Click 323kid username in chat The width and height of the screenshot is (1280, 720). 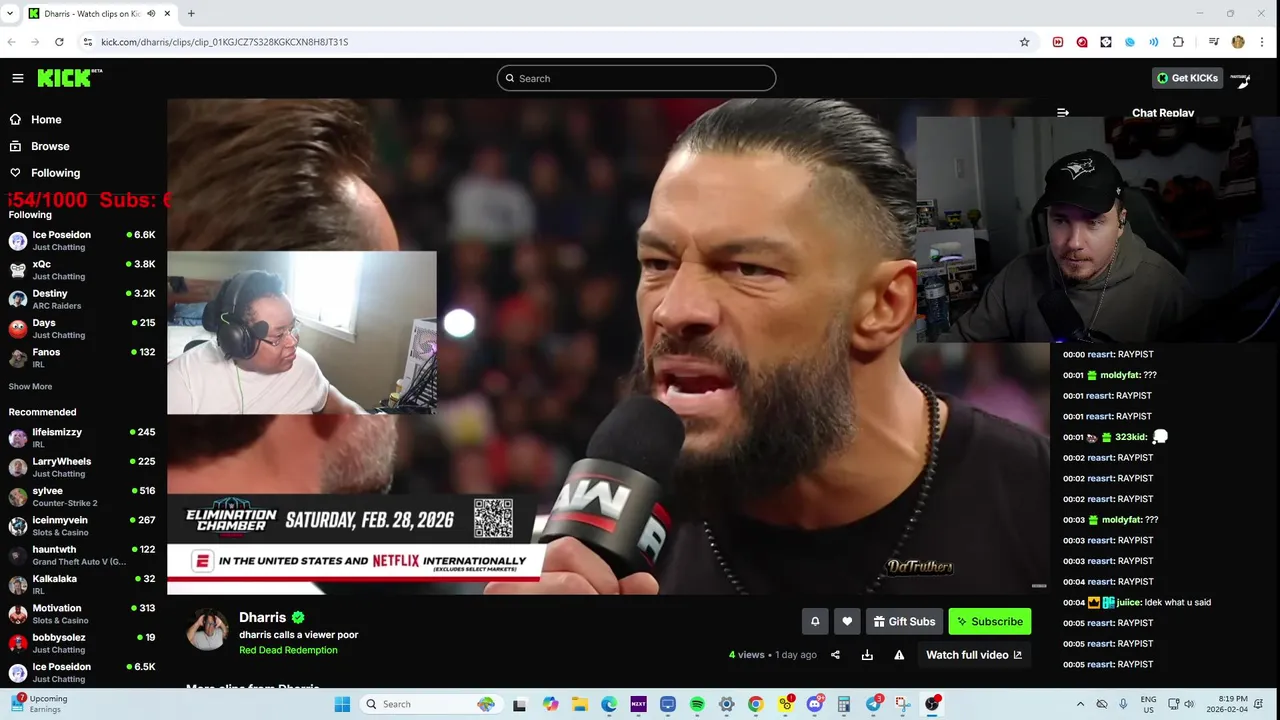pyautogui.click(x=1130, y=437)
